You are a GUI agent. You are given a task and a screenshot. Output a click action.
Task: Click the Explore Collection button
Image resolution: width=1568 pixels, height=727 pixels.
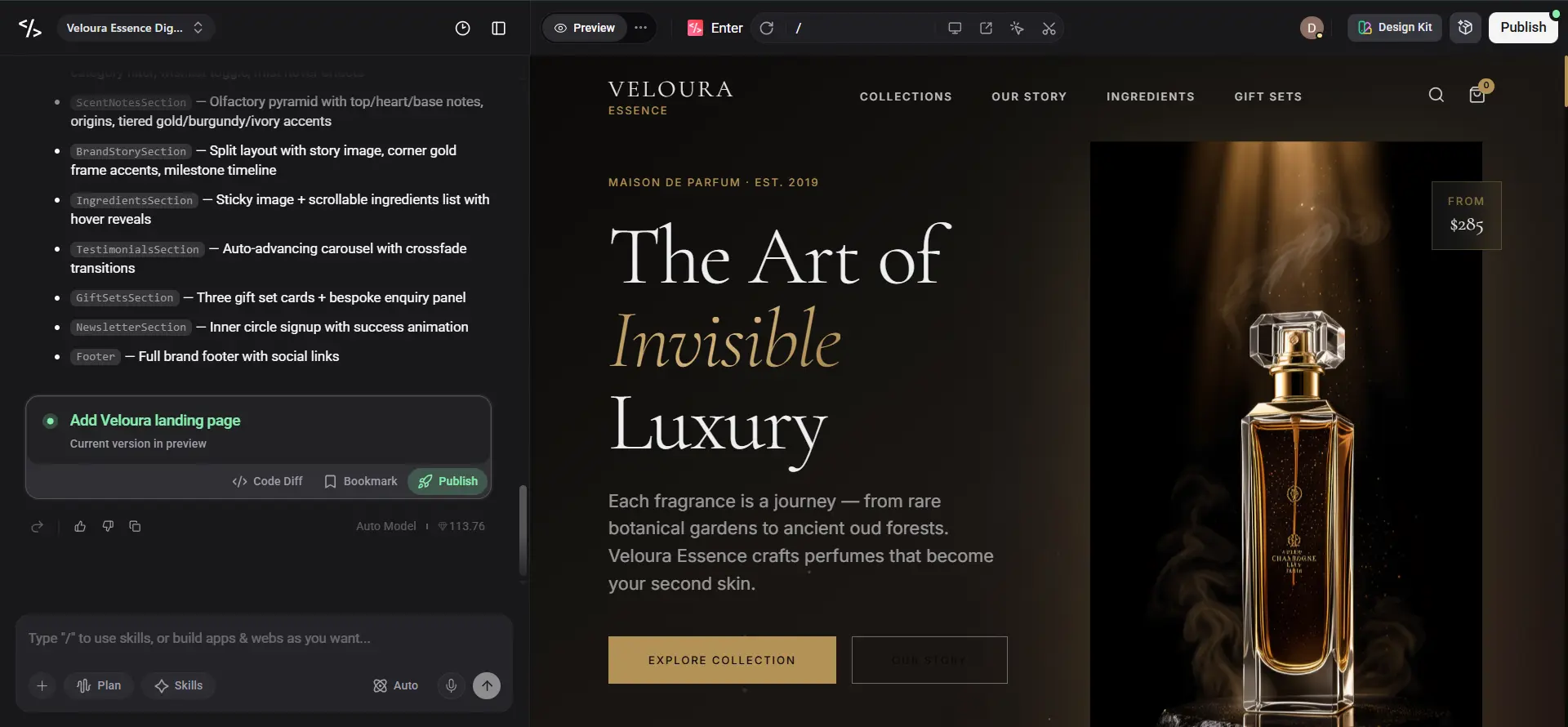coord(722,660)
